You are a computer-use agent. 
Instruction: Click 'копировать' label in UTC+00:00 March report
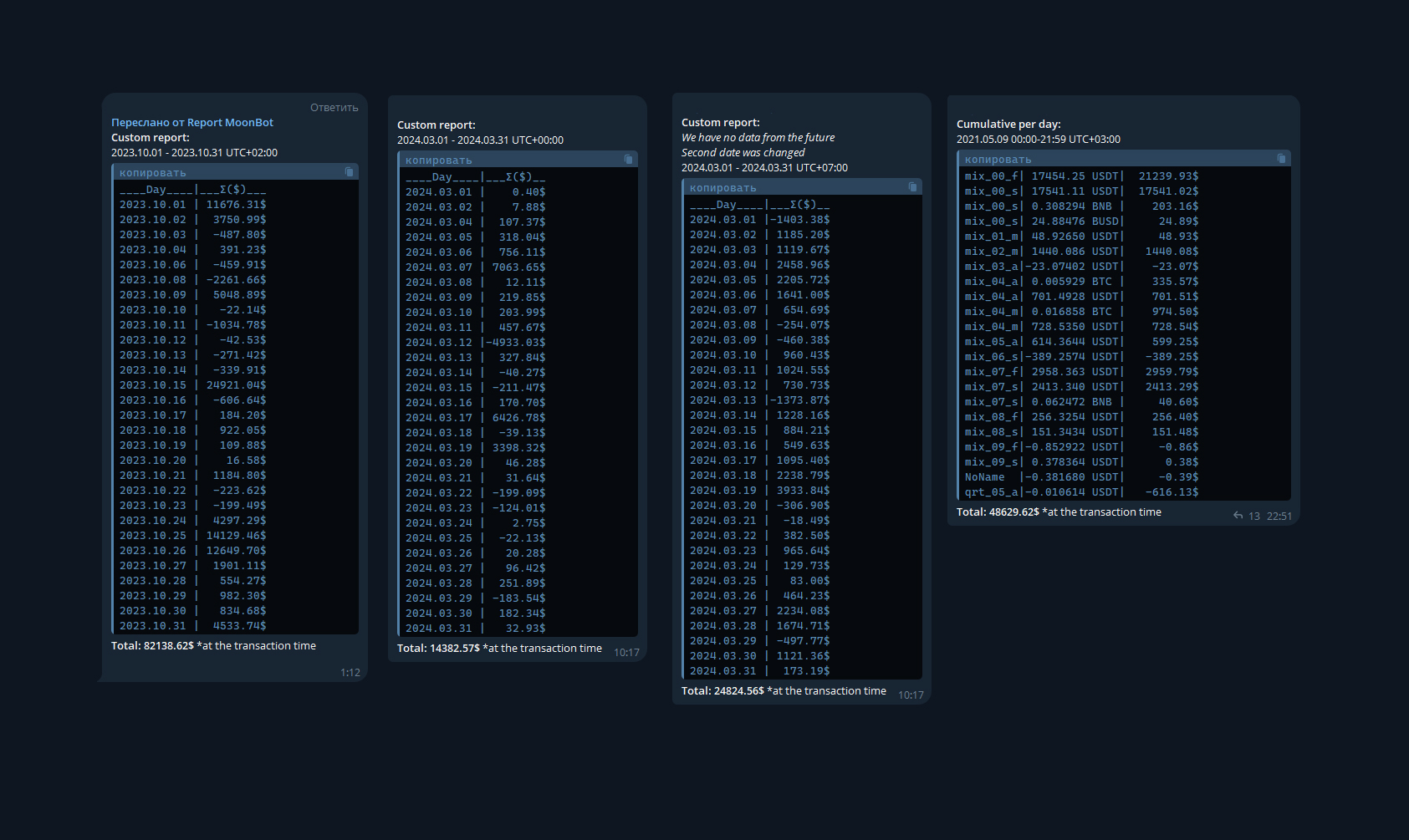(439, 160)
